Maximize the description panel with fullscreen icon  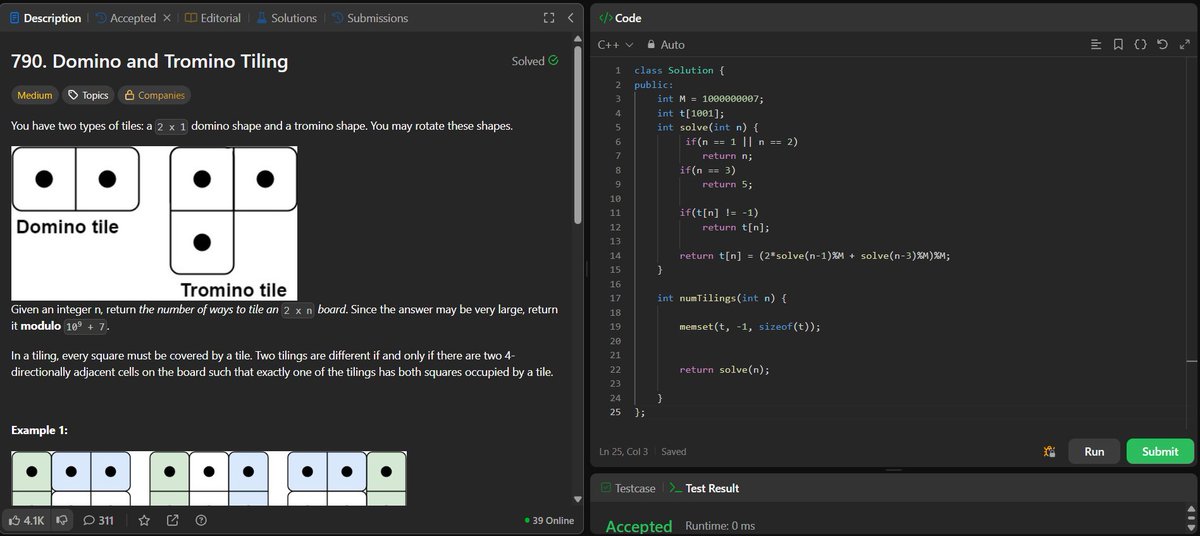pyautogui.click(x=548, y=18)
